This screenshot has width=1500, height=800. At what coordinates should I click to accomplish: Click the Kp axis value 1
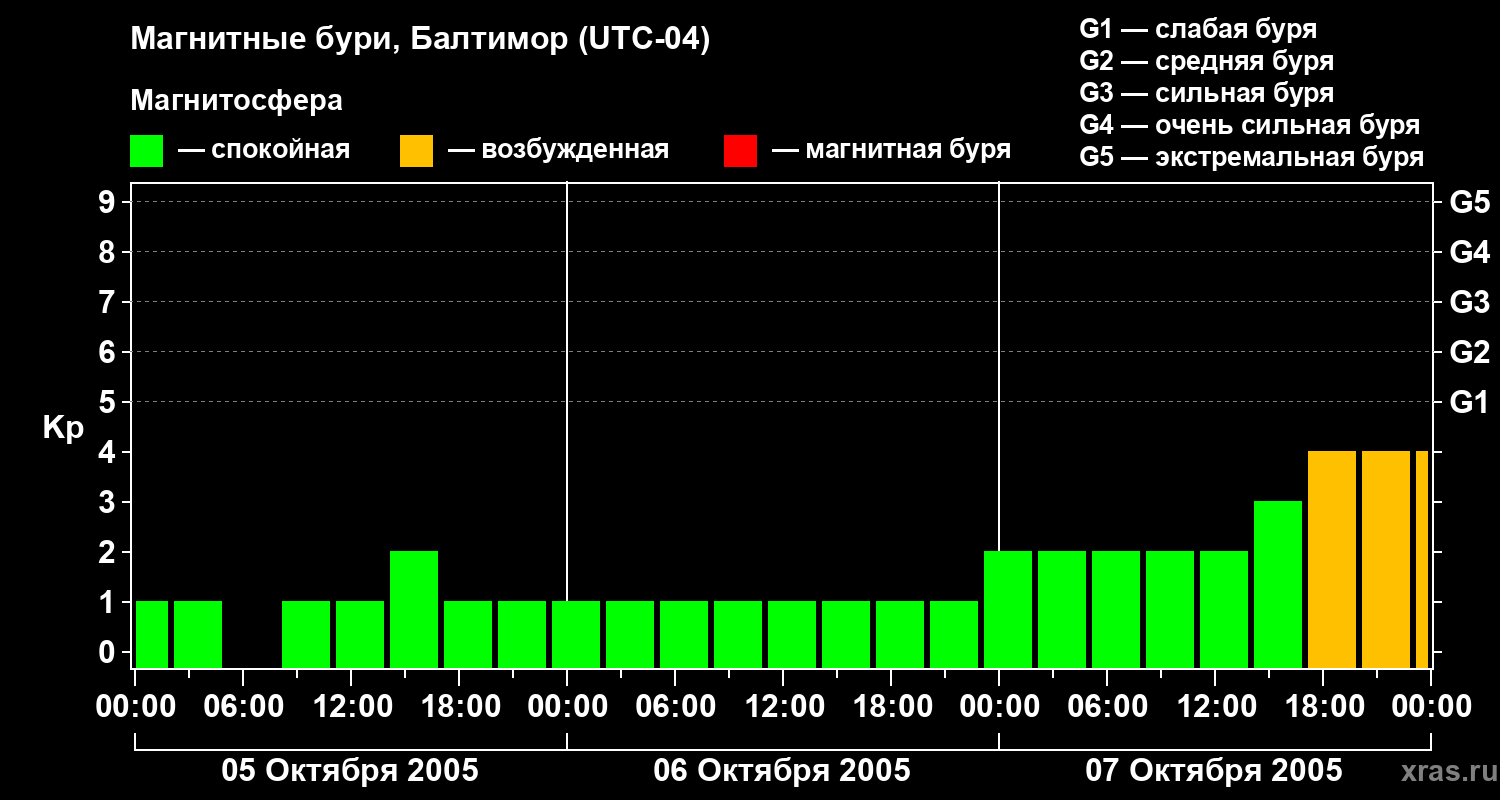pos(109,602)
